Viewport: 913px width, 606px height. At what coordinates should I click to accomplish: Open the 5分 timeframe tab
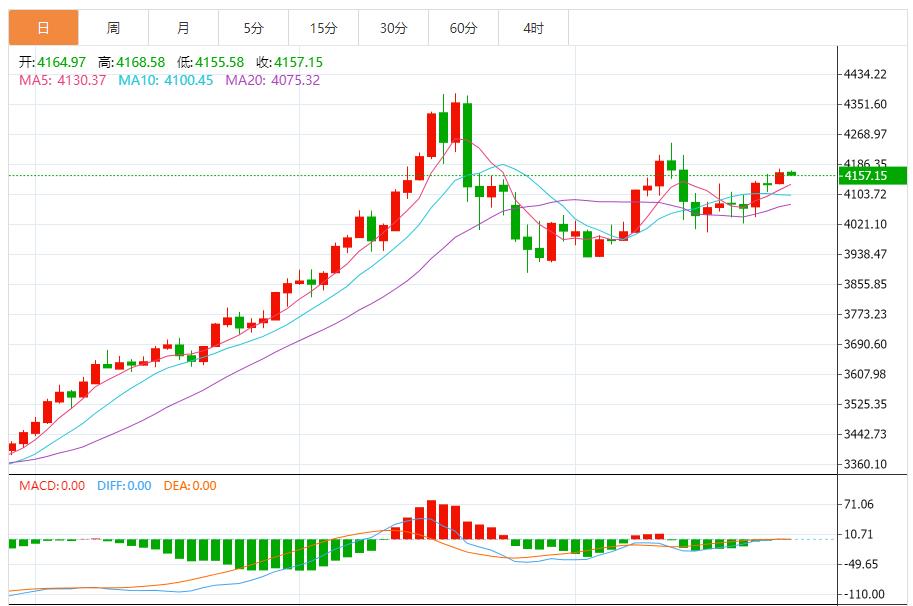[253, 29]
